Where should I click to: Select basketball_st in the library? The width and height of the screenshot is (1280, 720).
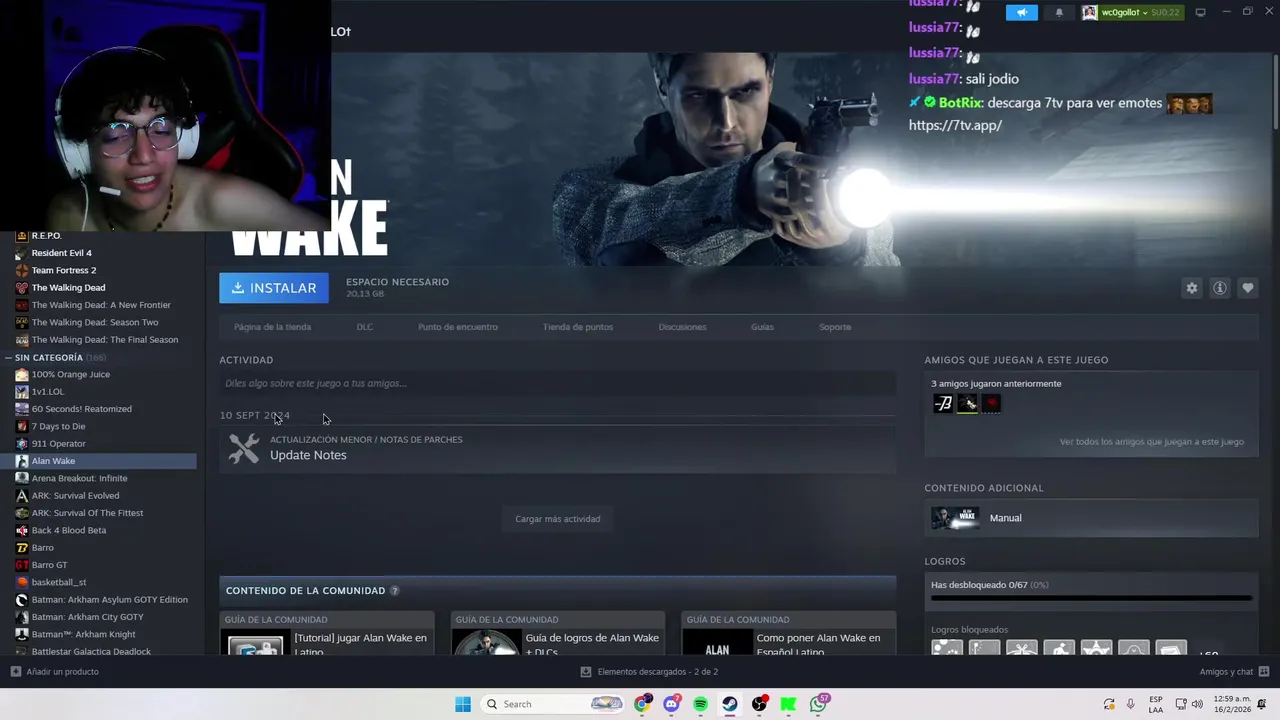[x=59, y=582]
